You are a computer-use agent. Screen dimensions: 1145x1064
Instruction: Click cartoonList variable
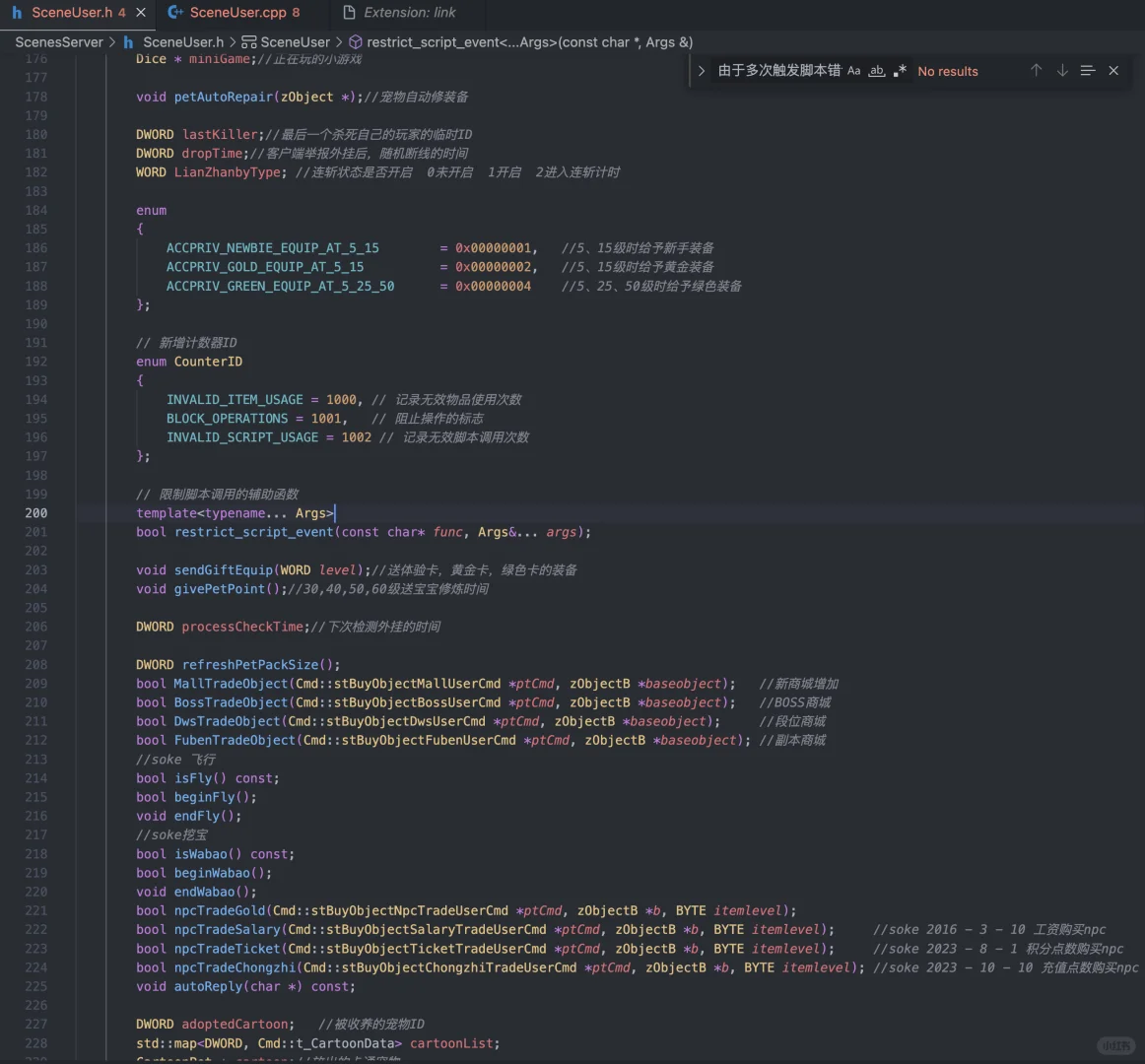pos(451,1043)
